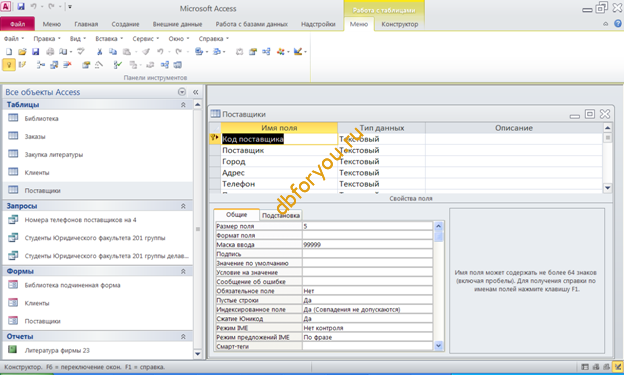
Task: Open the Библиотека table in navigation
Action: (41, 118)
